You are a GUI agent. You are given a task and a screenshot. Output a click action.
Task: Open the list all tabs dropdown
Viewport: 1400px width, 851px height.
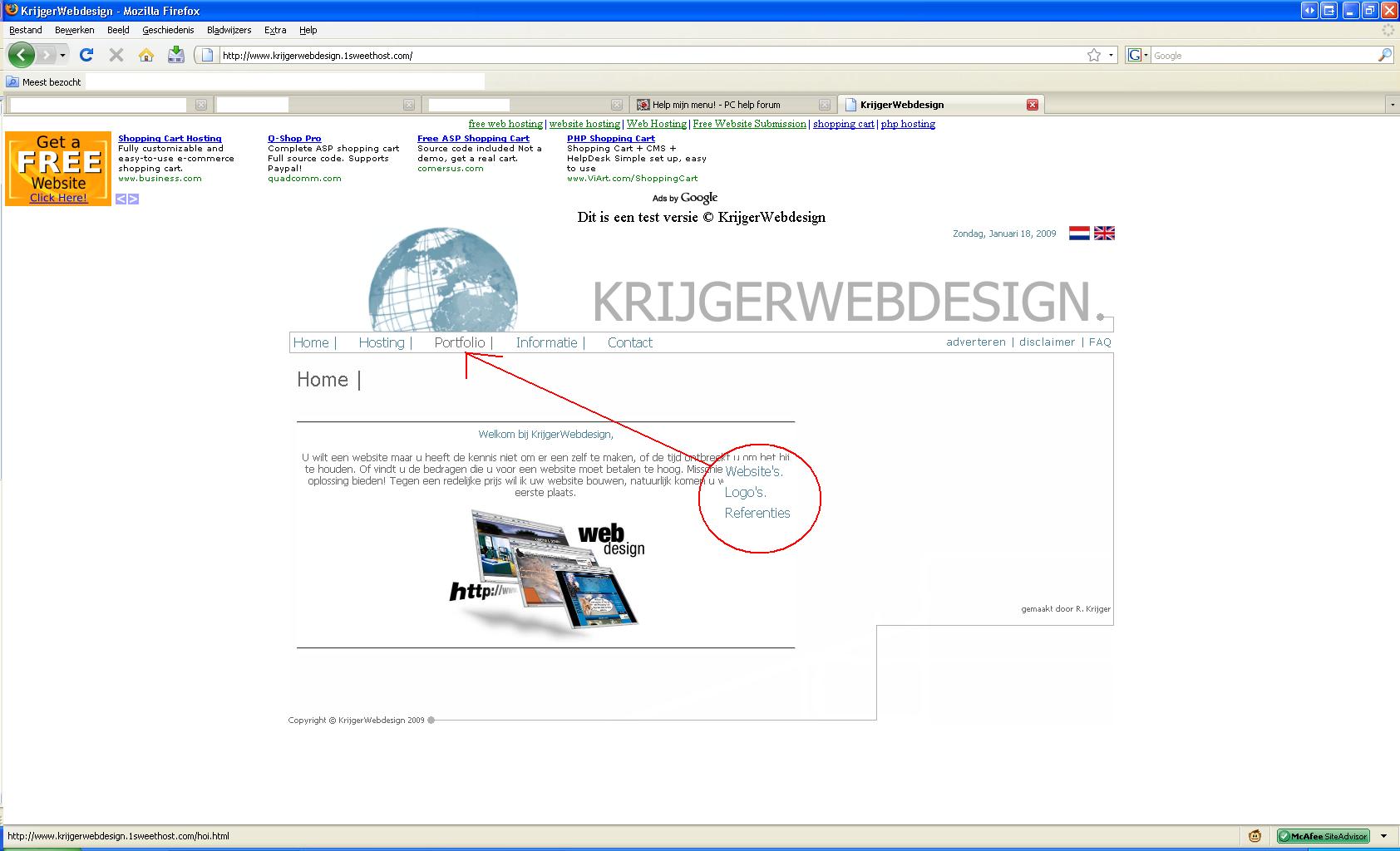click(1393, 105)
